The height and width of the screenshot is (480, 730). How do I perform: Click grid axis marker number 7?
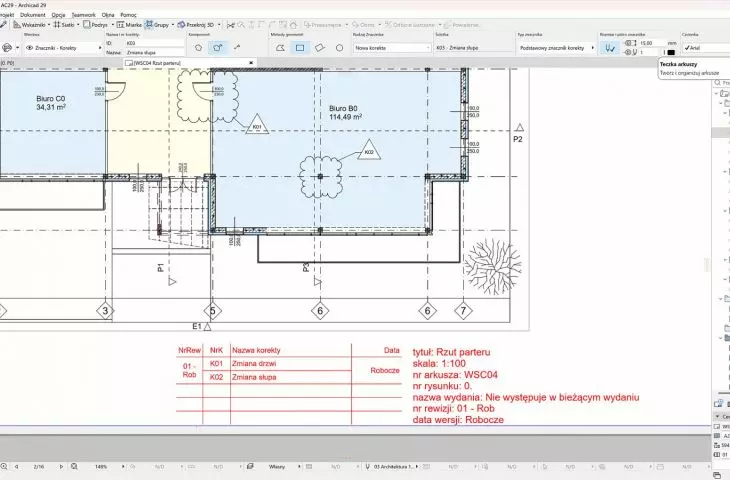463,311
